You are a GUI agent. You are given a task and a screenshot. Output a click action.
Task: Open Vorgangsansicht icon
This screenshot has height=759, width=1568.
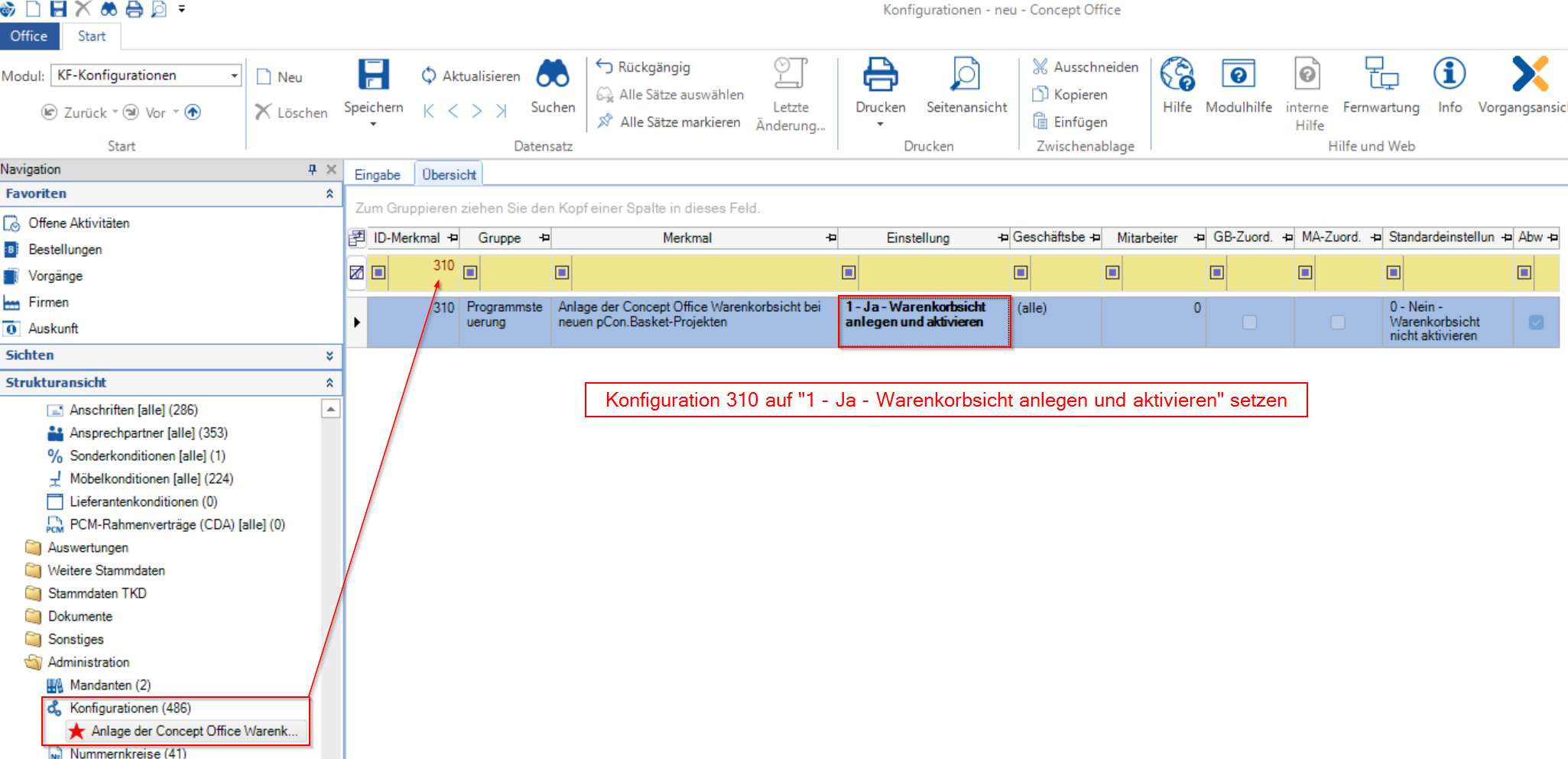coord(1531,74)
